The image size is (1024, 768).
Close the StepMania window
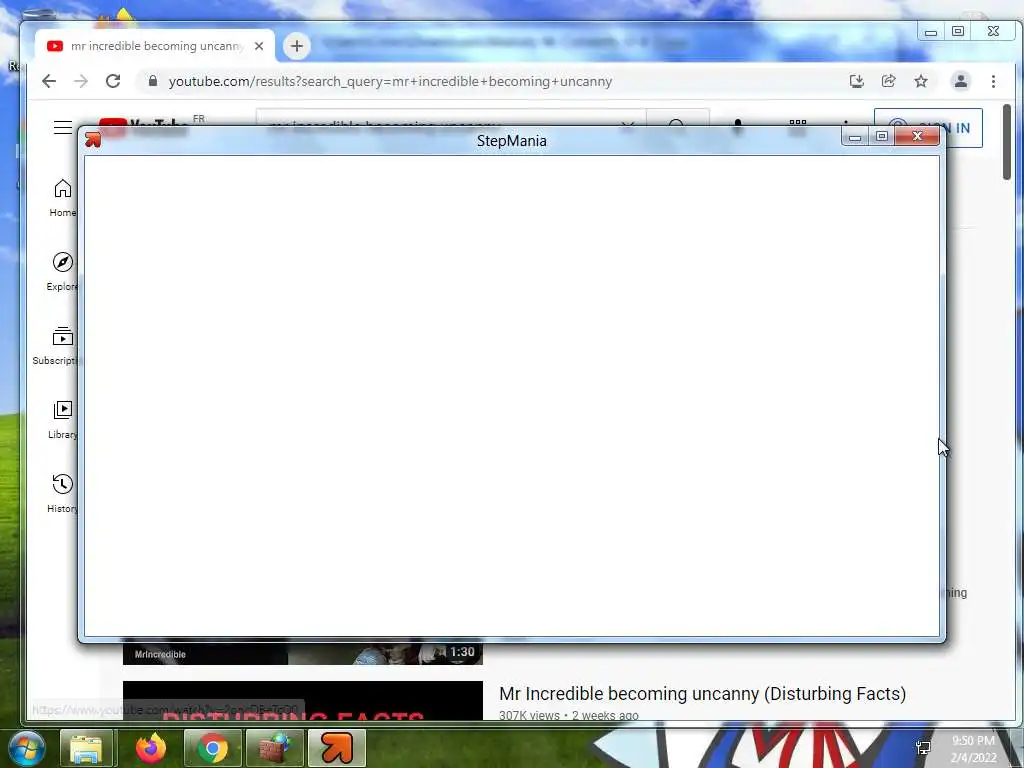pos(917,136)
